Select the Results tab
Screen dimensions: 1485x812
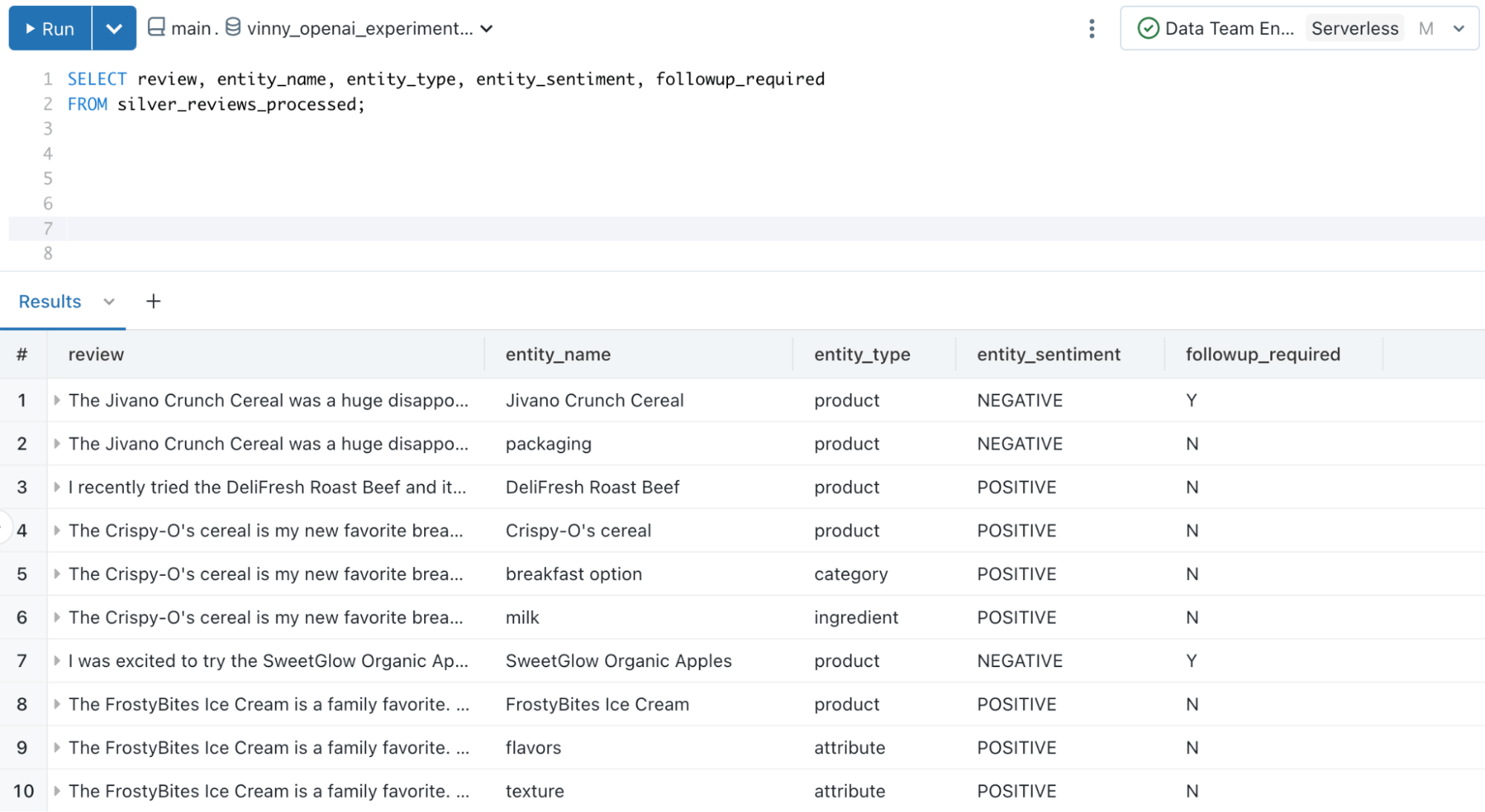click(x=50, y=302)
